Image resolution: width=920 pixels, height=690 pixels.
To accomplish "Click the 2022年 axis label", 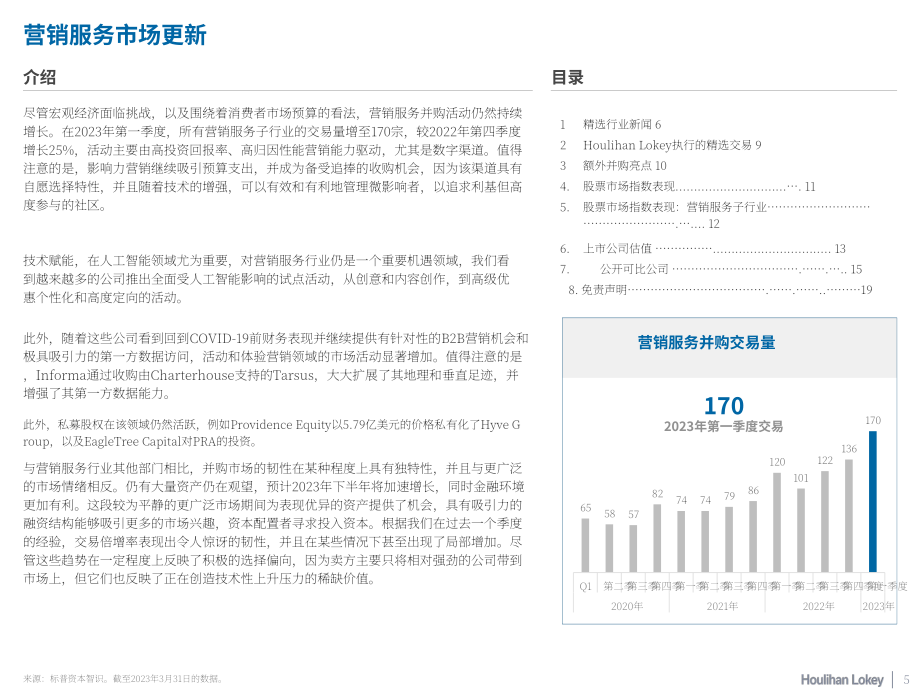I will [818, 606].
